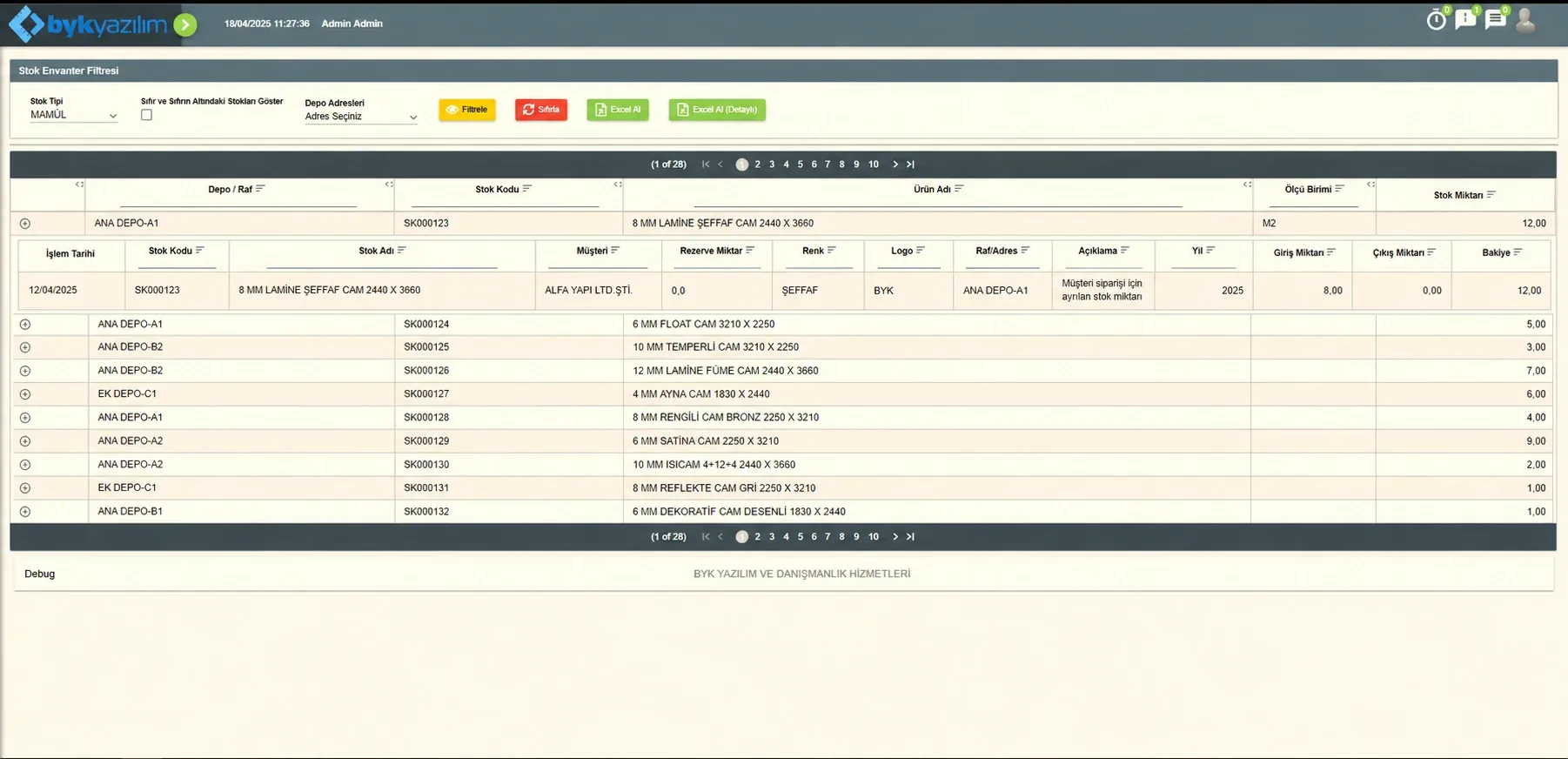Select the 4 MM AYNA CAM 1830 X 2440 cell
This screenshot has width=1568, height=759.
point(937,394)
